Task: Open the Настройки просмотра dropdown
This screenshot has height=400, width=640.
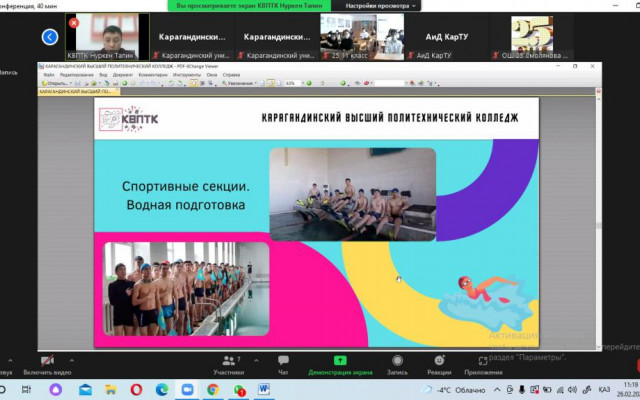Action: 380,6
